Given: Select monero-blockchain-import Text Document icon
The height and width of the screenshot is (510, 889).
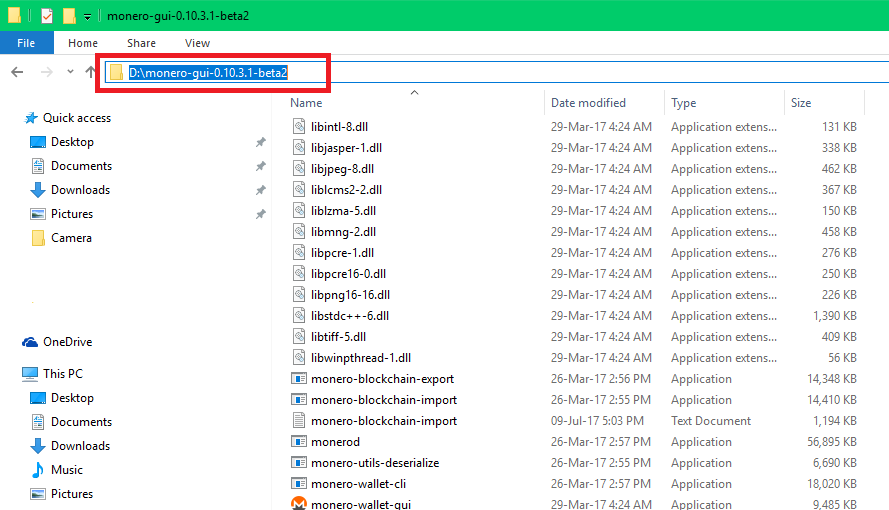Looking at the screenshot, I should 299,420.
